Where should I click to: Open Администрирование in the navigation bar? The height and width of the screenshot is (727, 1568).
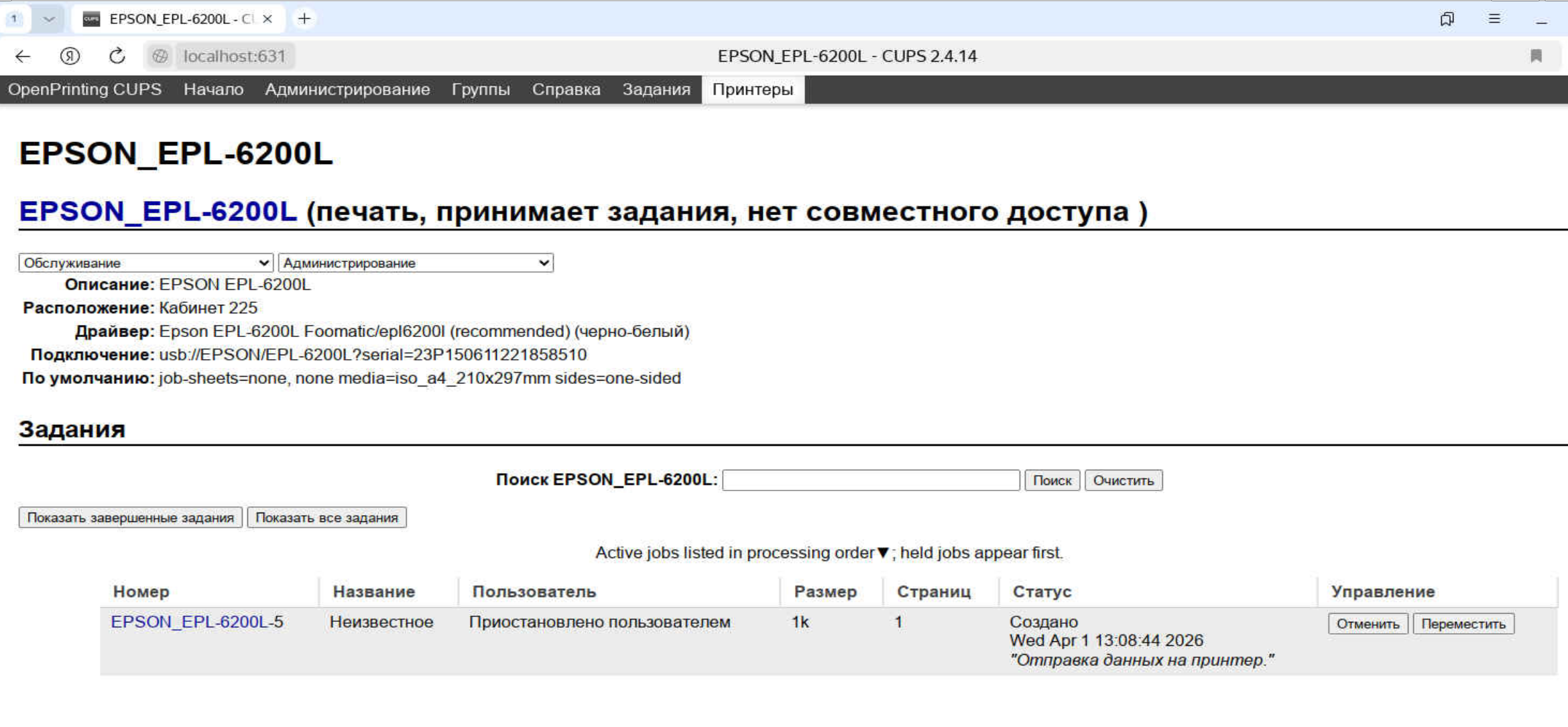point(347,90)
